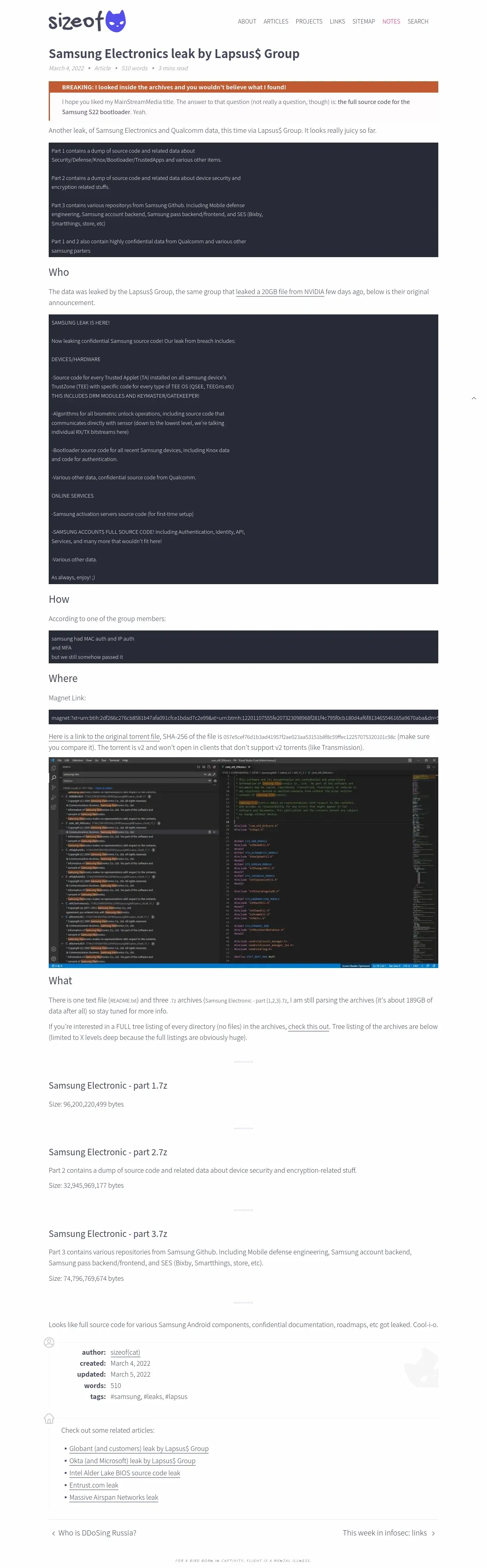This screenshot has height=1568, width=487.
Task: Open SEARCH from the top navigation
Action: click(x=418, y=21)
